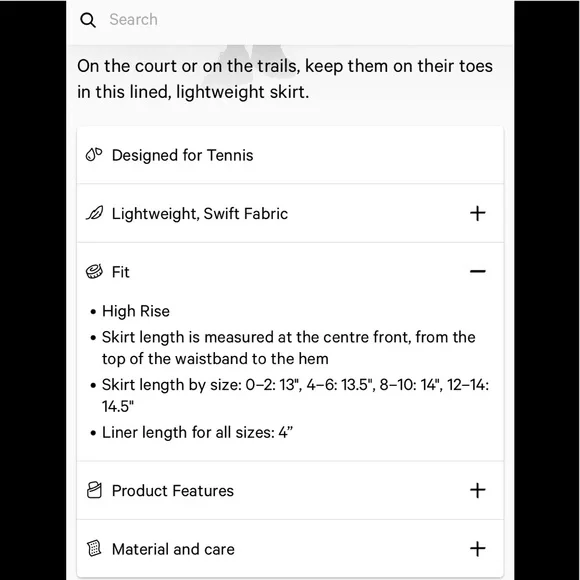Open the Product Features heading

click(173, 491)
